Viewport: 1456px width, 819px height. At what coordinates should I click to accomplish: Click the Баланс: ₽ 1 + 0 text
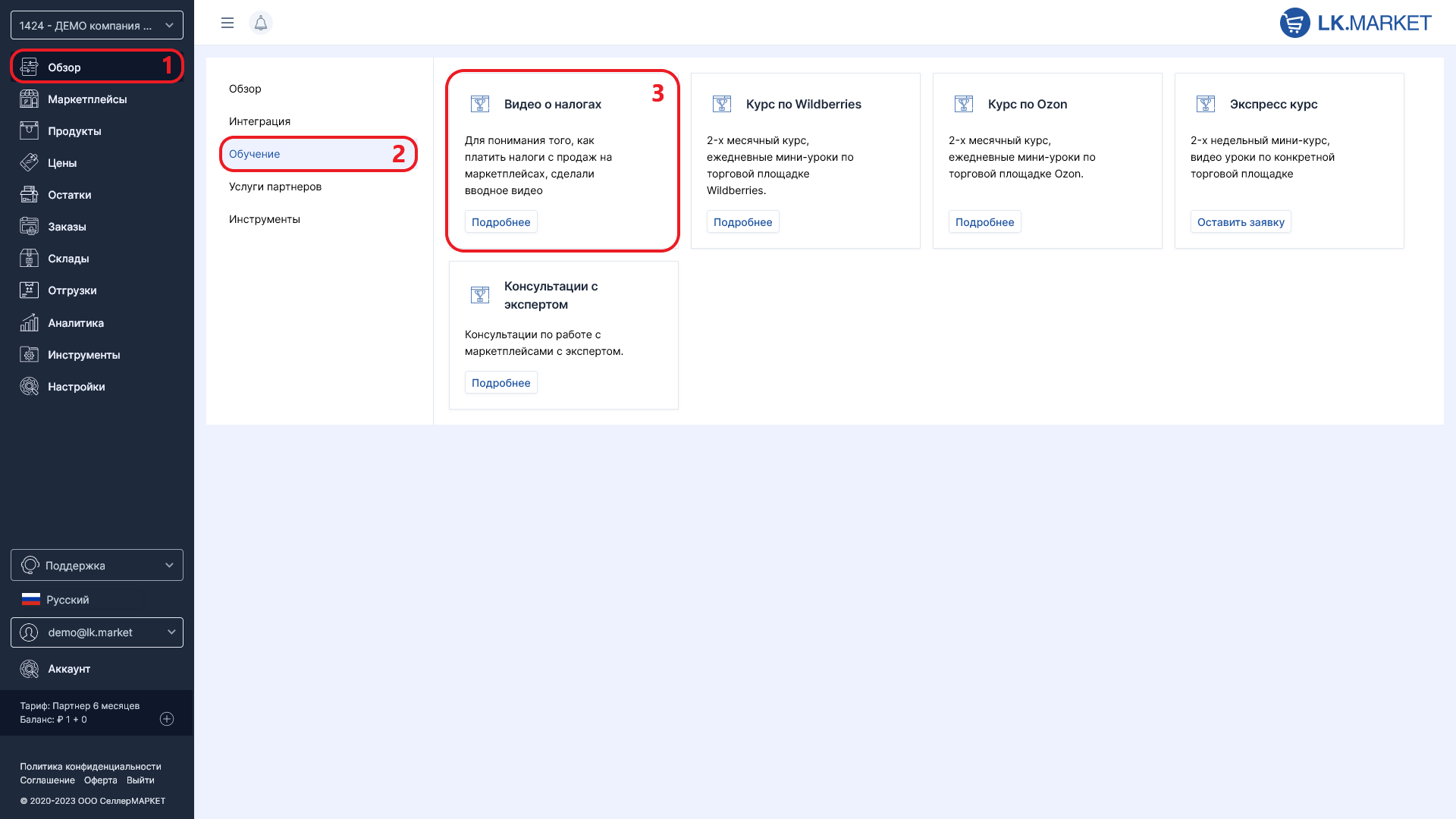(x=53, y=720)
